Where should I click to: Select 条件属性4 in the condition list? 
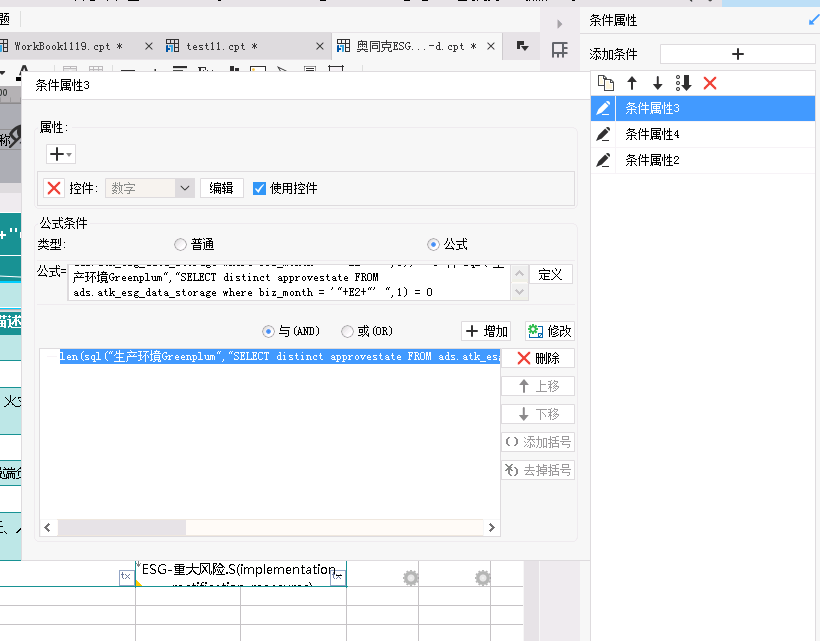pos(703,134)
